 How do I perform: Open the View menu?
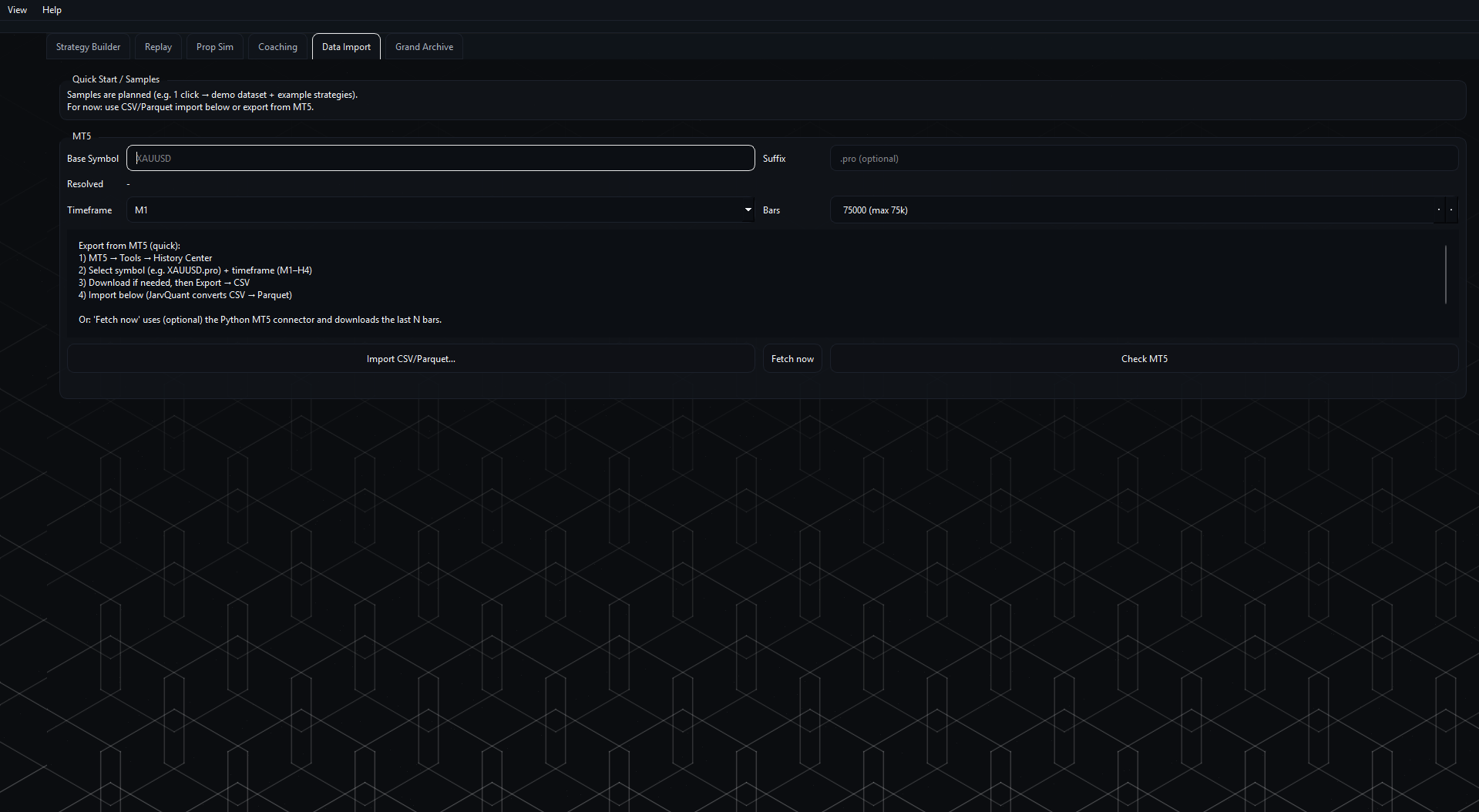(17, 10)
